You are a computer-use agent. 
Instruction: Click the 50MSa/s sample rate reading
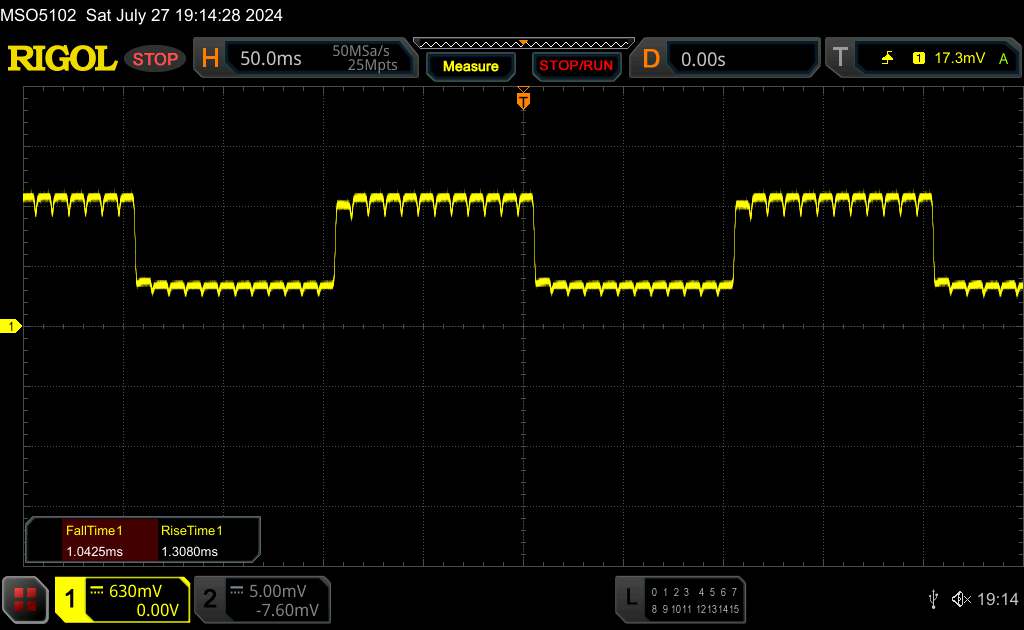(361, 51)
